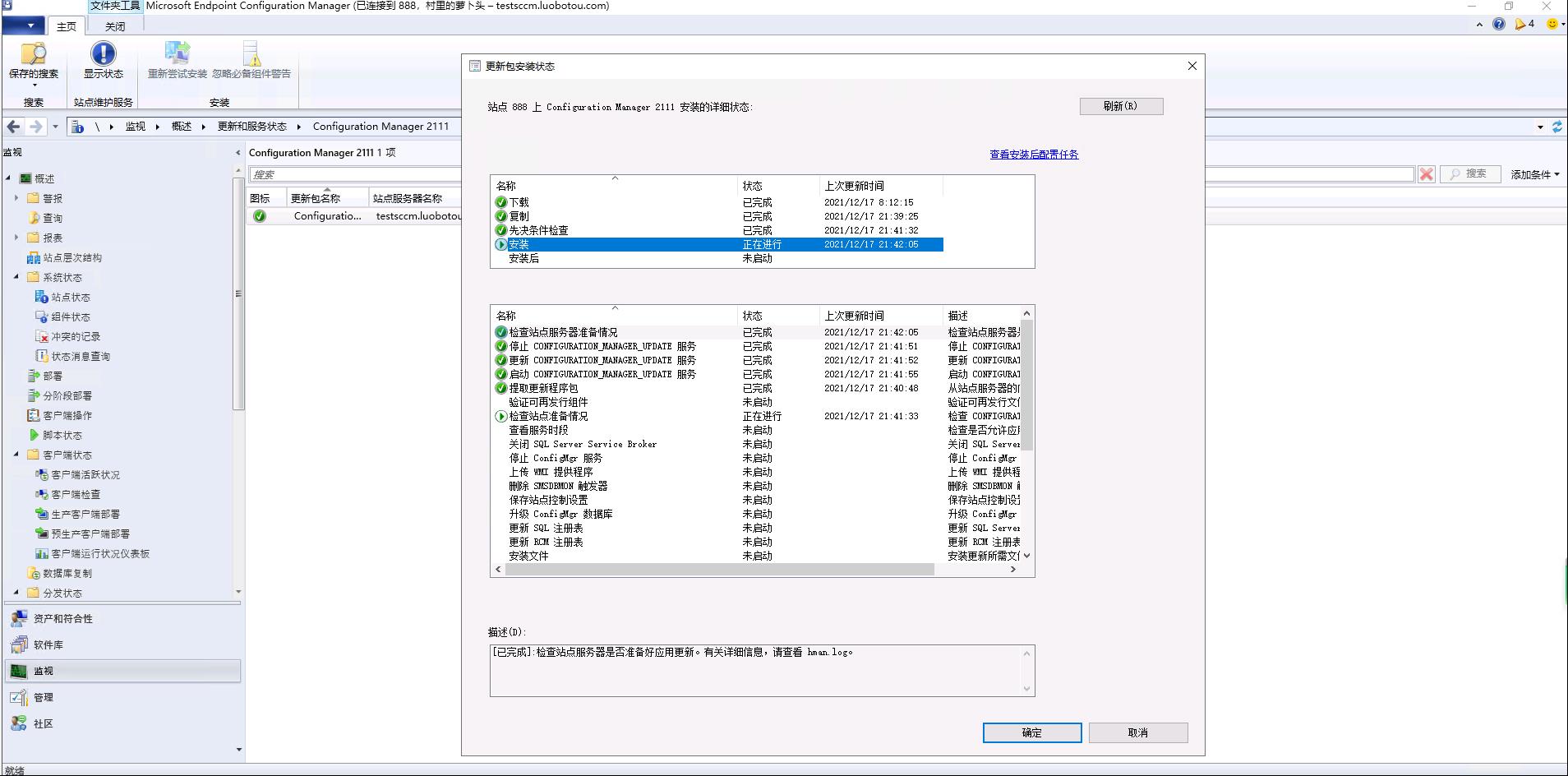
Task: Sort by 状态 column in steps list
Action: click(x=778, y=316)
